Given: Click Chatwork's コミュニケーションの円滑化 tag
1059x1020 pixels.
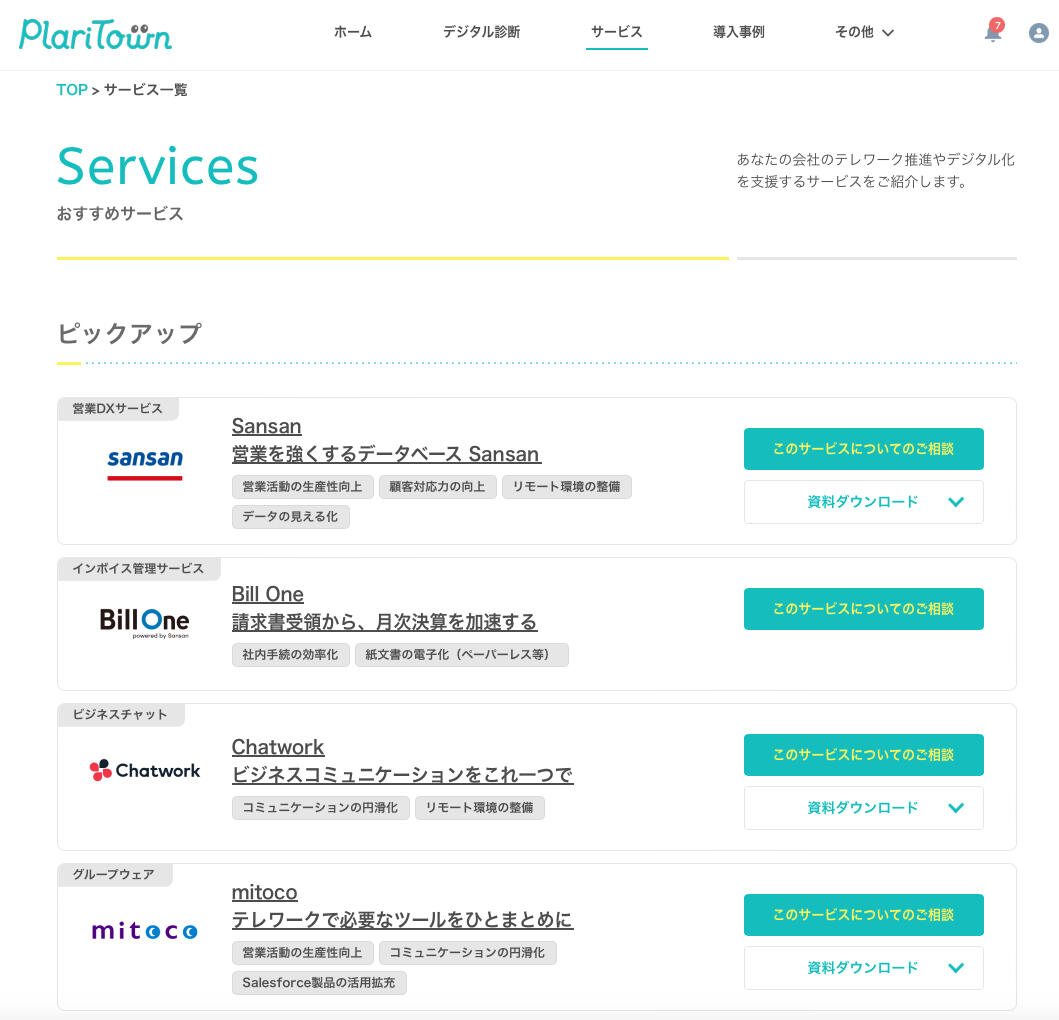Looking at the screenshot, I should pos(320,808).
